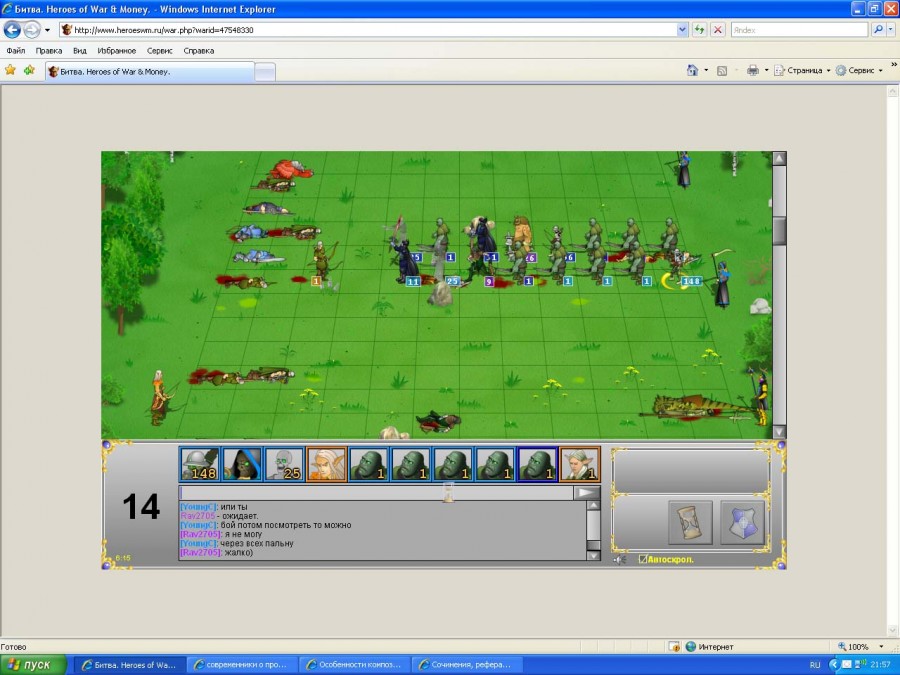
Task: Click the Wait hourglass action button
Action: [690, 522]
